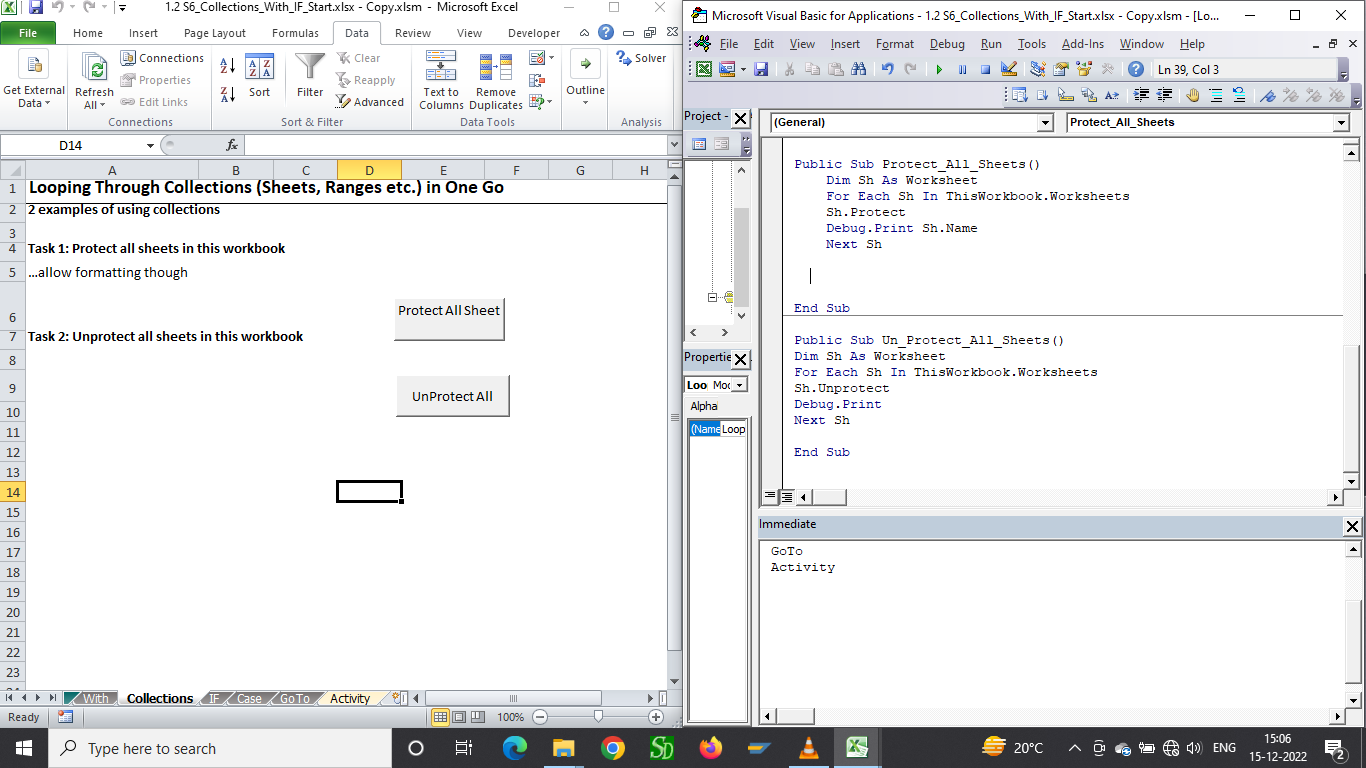Open the Developer ribbon tab in Excel

[534, 33]
